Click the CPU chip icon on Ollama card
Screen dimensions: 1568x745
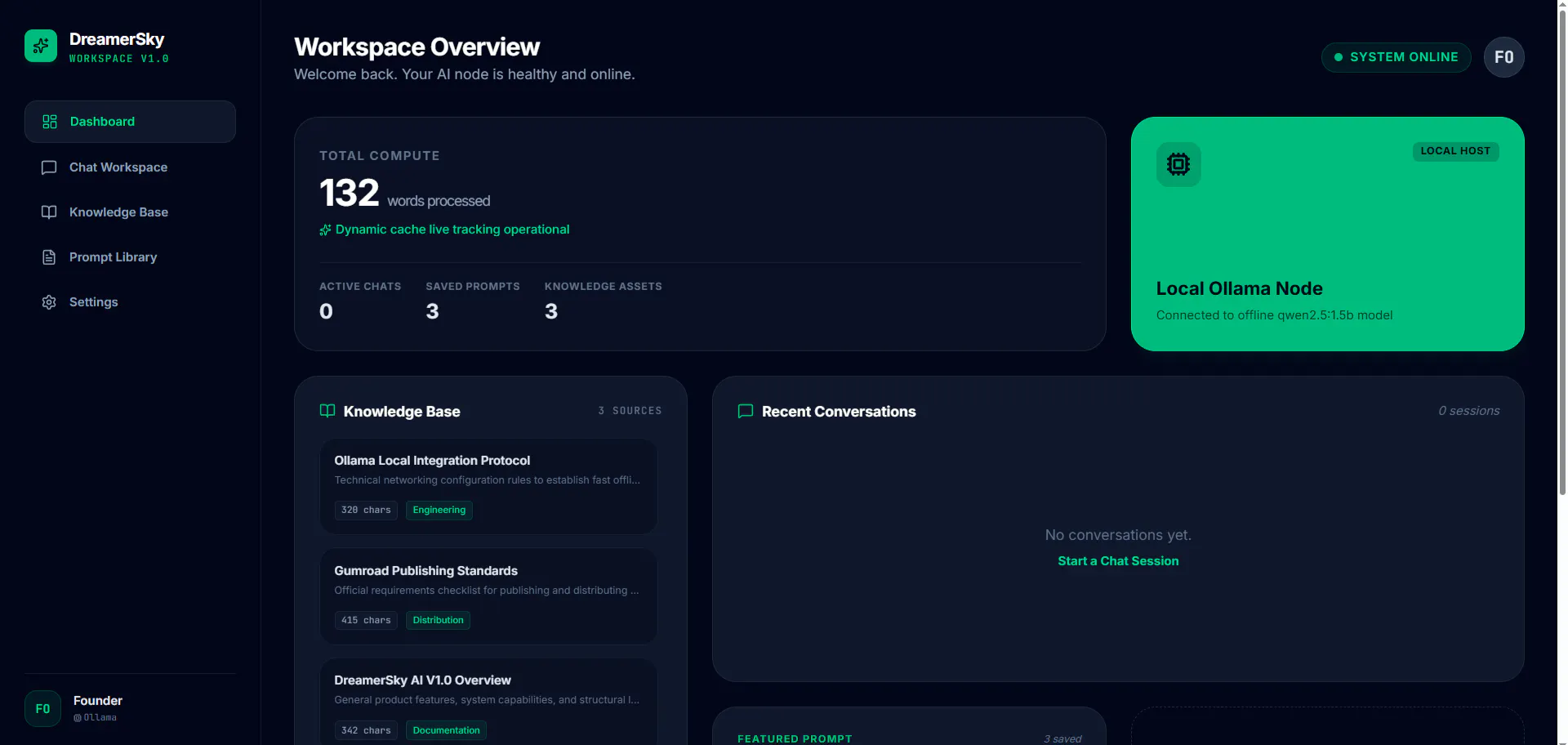[x=1178, y=164]
